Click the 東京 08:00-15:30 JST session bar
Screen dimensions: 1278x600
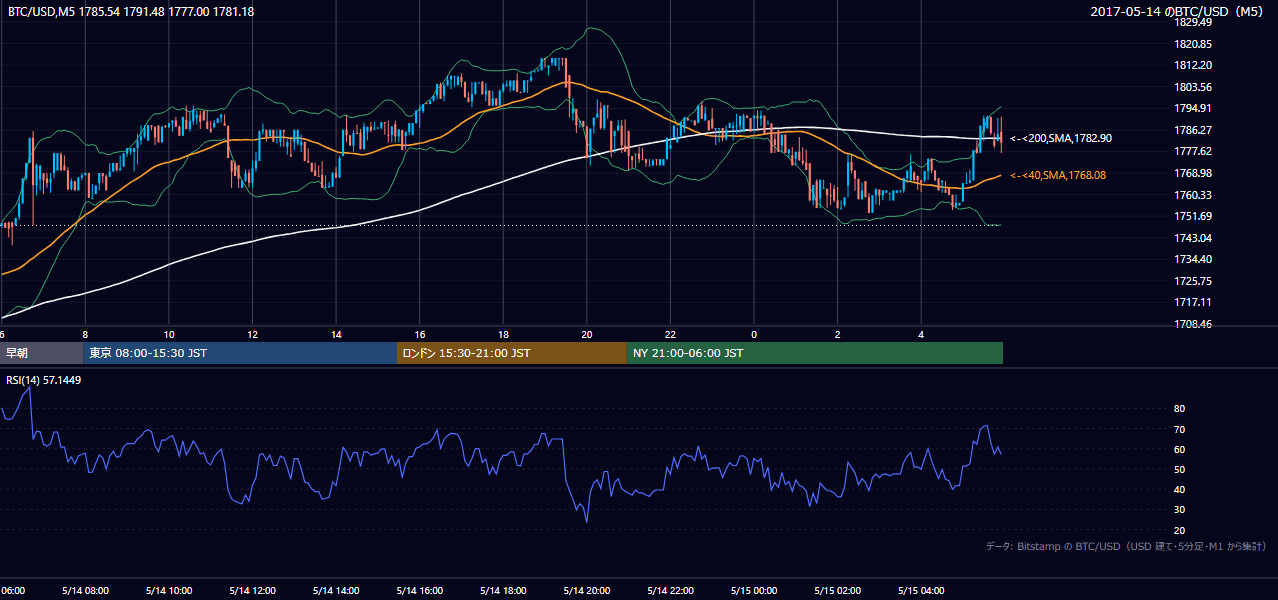[x=240, y=353]
